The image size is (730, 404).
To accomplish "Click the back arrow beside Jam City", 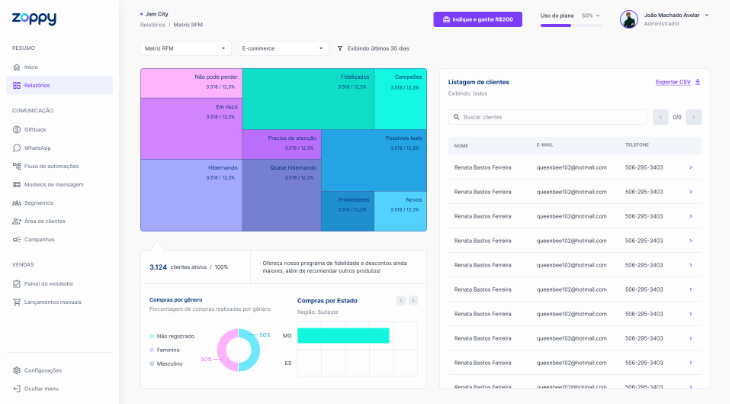I will click(142, 14).
